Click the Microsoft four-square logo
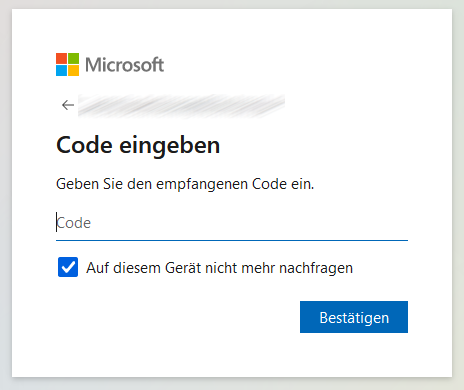This screenshot has height=390, width=464. 67,64
